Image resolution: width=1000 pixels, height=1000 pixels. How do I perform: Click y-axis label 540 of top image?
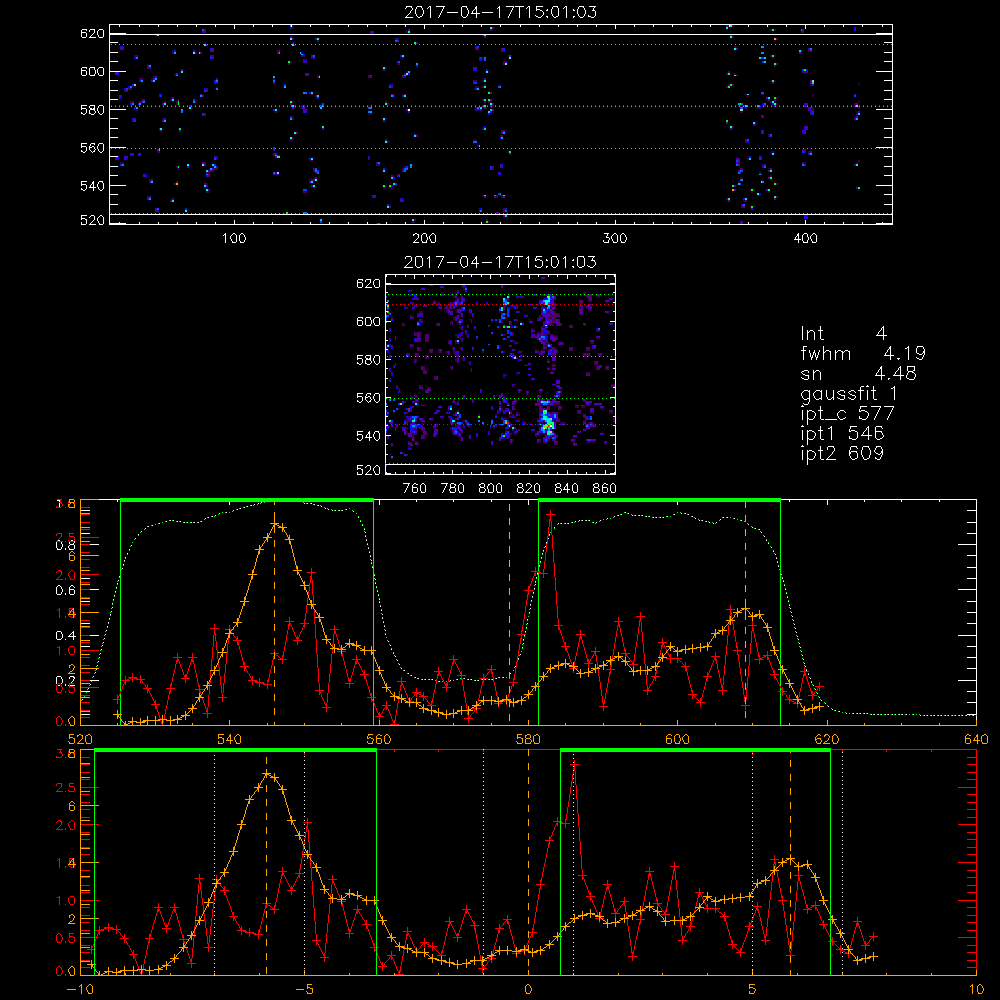coord(92,186)
